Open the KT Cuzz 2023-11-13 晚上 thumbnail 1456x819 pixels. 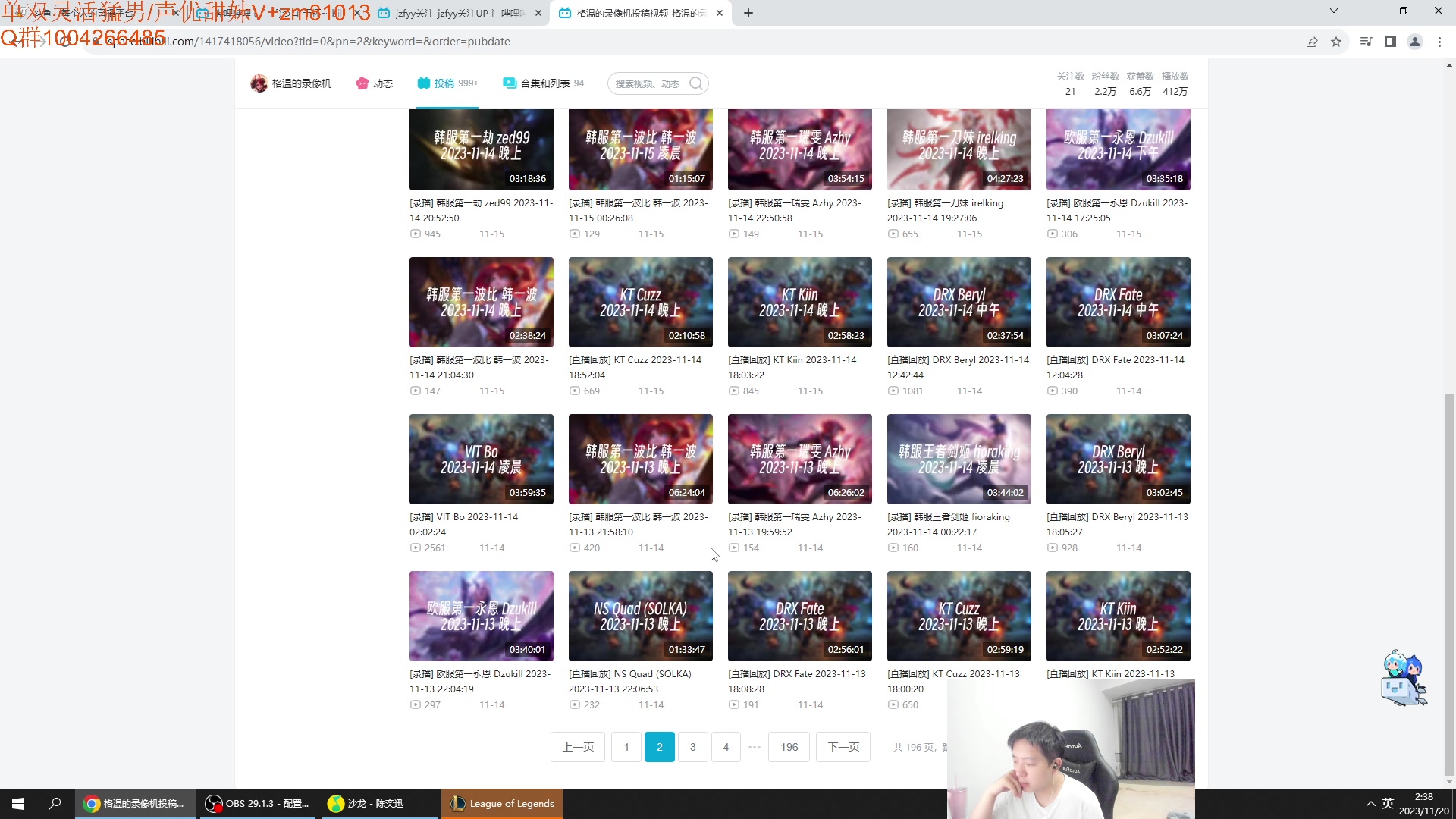(x=959, y=616)
